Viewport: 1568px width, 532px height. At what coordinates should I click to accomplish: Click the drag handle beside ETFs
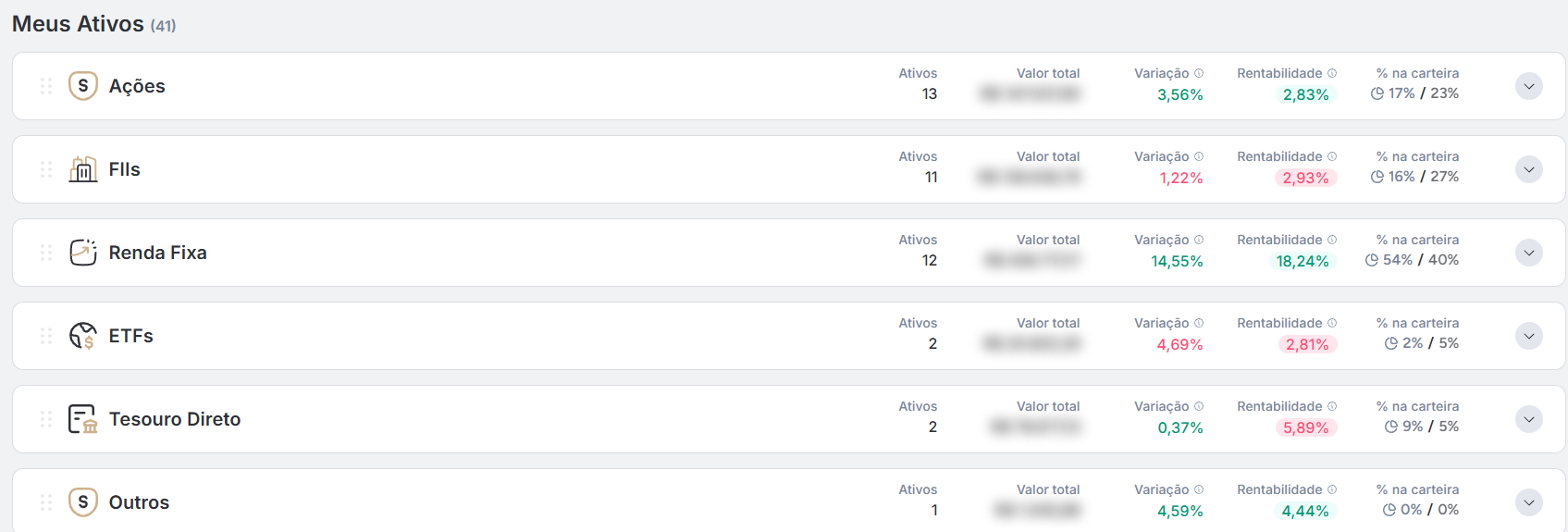click(46, 336)
